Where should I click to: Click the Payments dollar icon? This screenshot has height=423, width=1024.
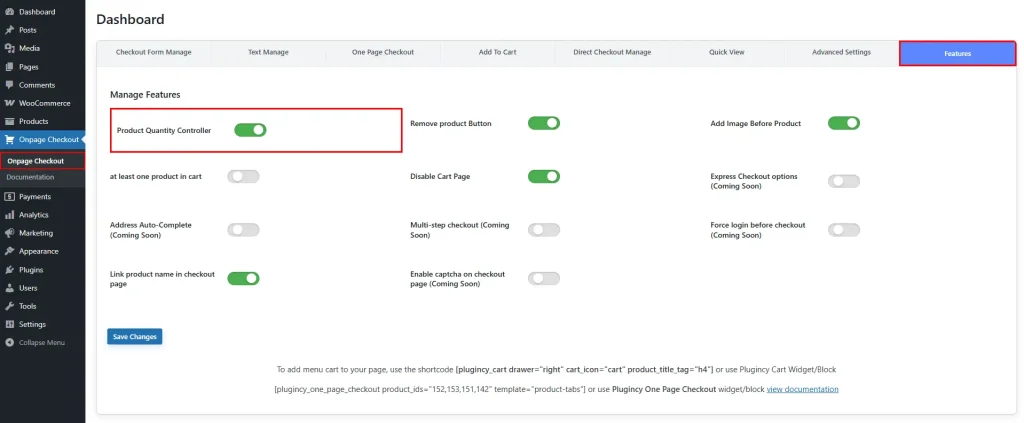pyautogui.click(x=9, y=196)
